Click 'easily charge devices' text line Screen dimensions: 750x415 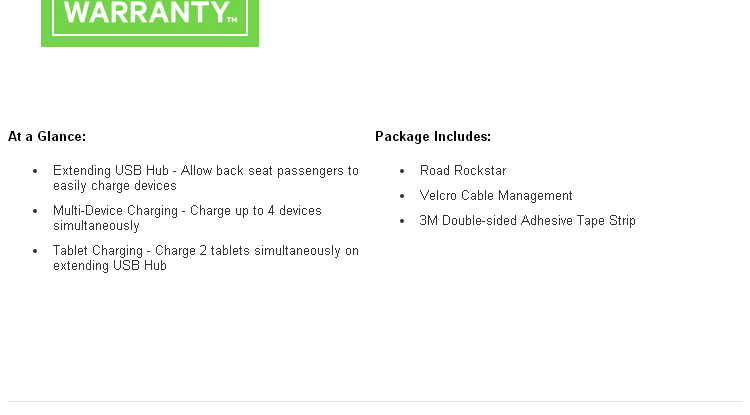pyautogui.click(x=115, y=186)
